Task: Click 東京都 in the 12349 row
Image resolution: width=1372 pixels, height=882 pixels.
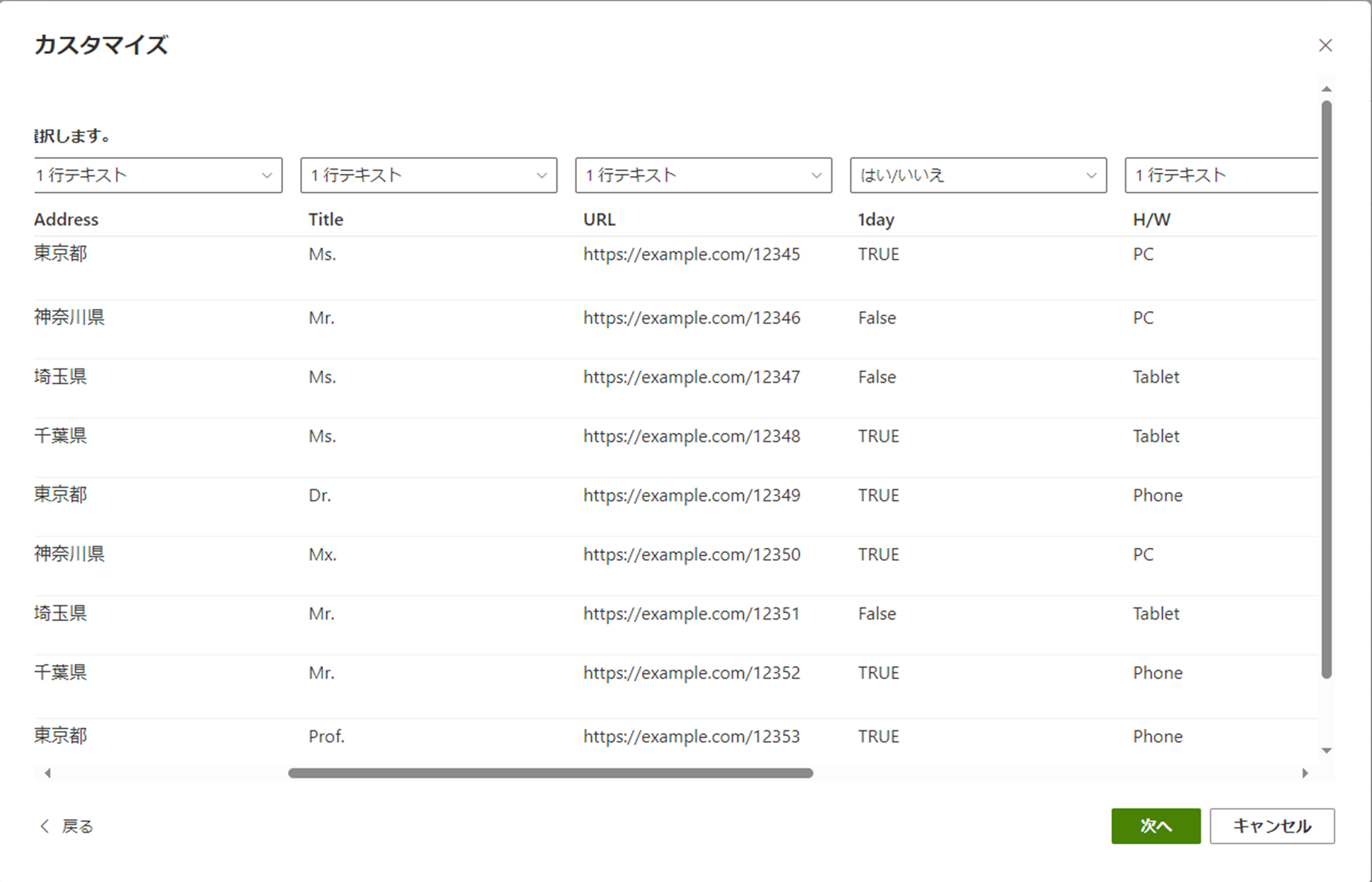Action: click(x=60, y=494)
